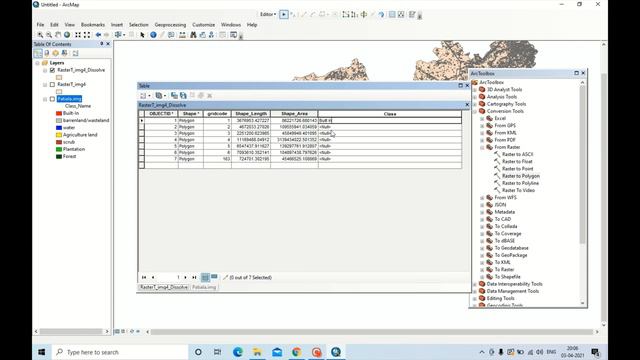The image size is (640, 360).
Task: Expand the Excel toolset
Action: pyautogui.click(x=482, y=118)
